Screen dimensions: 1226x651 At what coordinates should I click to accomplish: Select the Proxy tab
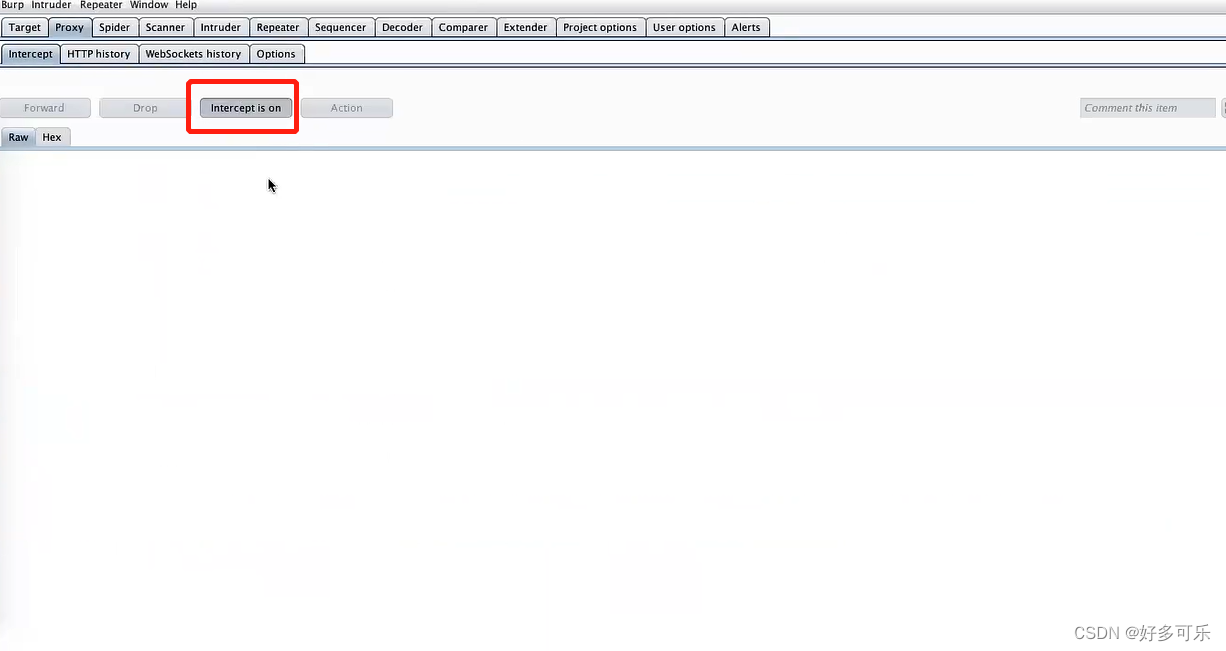(70, 27)
